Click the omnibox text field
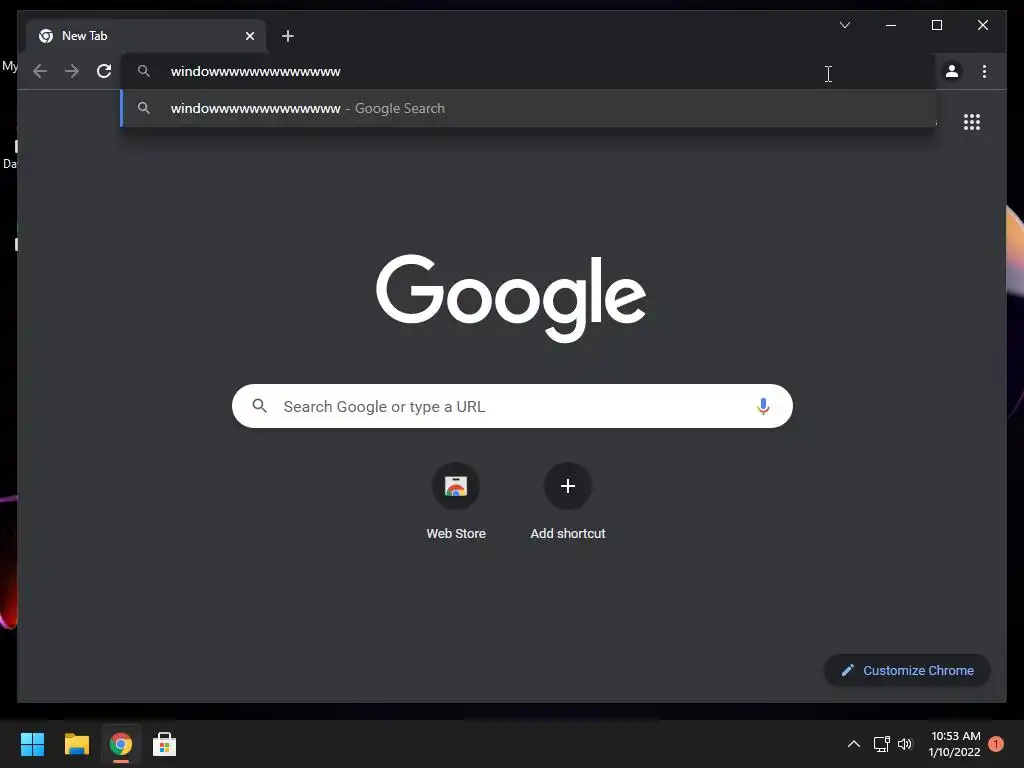The image size is (1024, 768). point(528,71)
